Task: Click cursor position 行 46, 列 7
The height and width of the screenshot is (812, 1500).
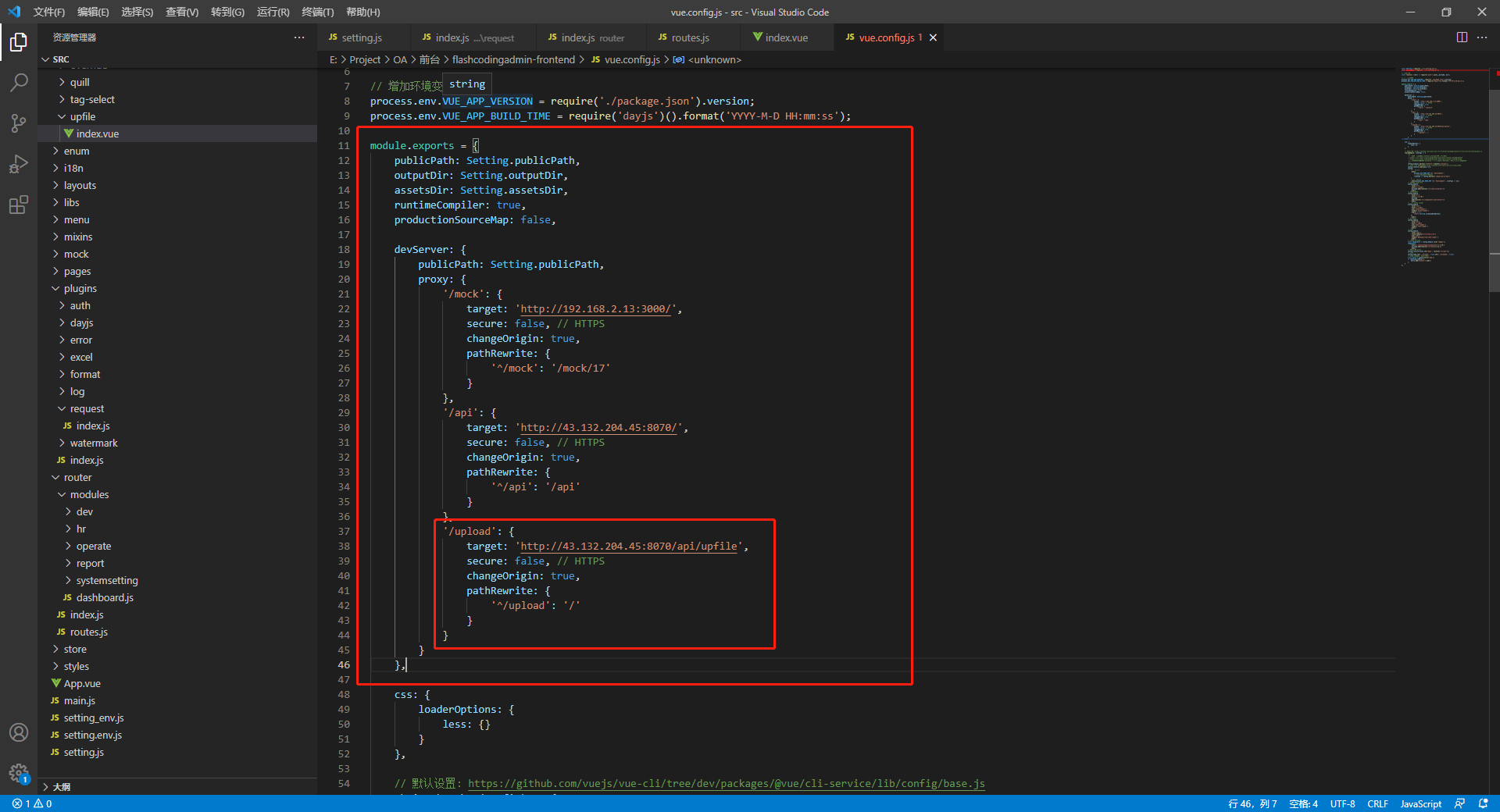Action: 1252,803
